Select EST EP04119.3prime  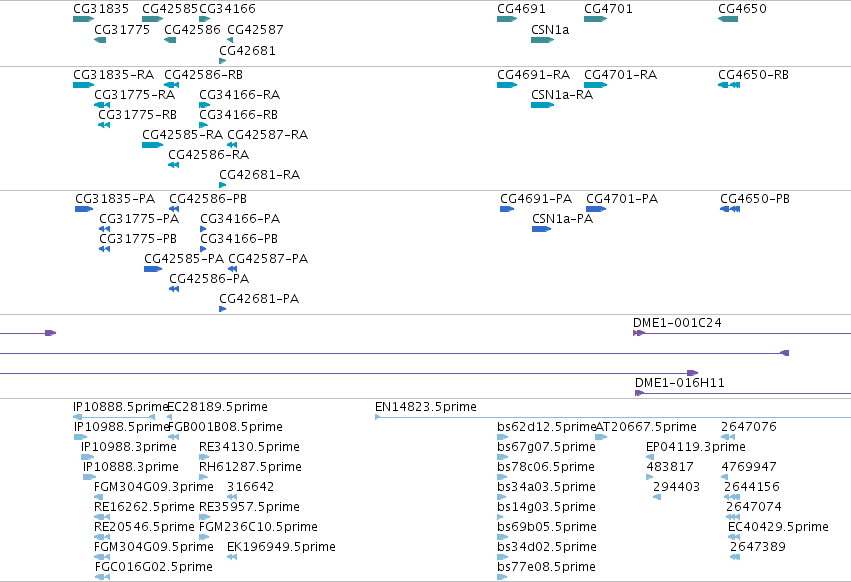(696, 447)
